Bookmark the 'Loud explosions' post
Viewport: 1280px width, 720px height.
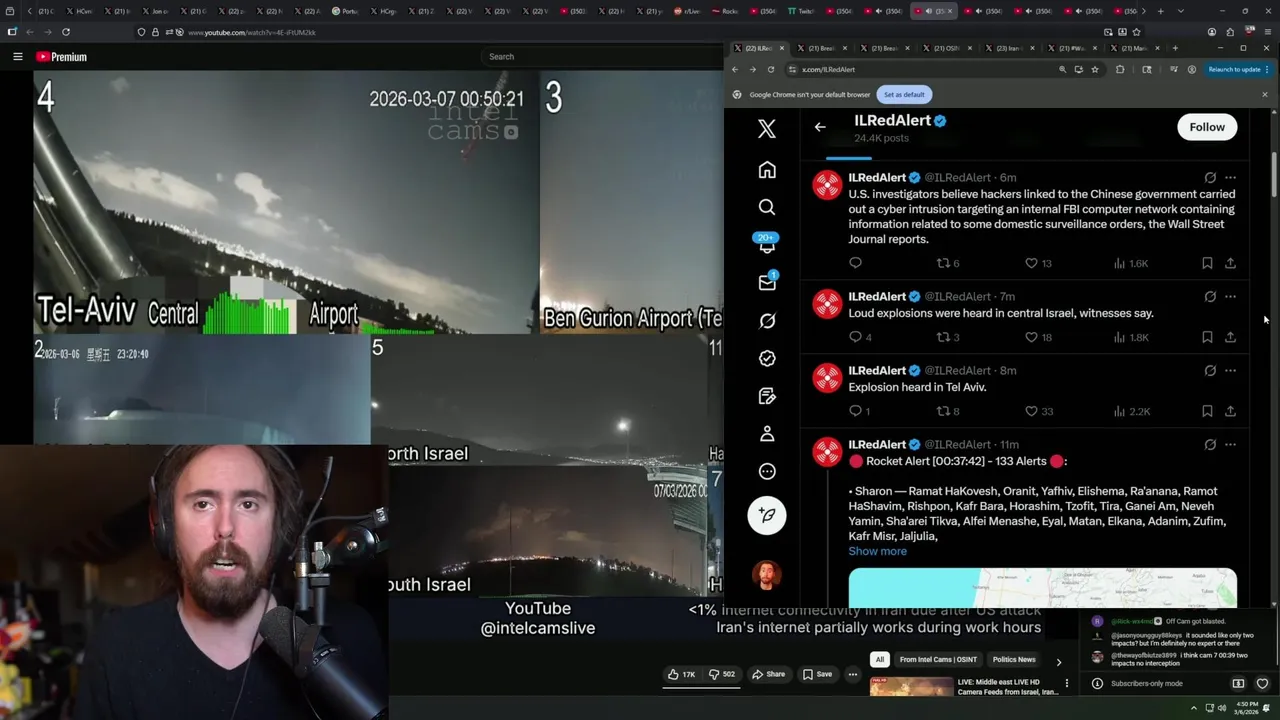point(1207,337)
